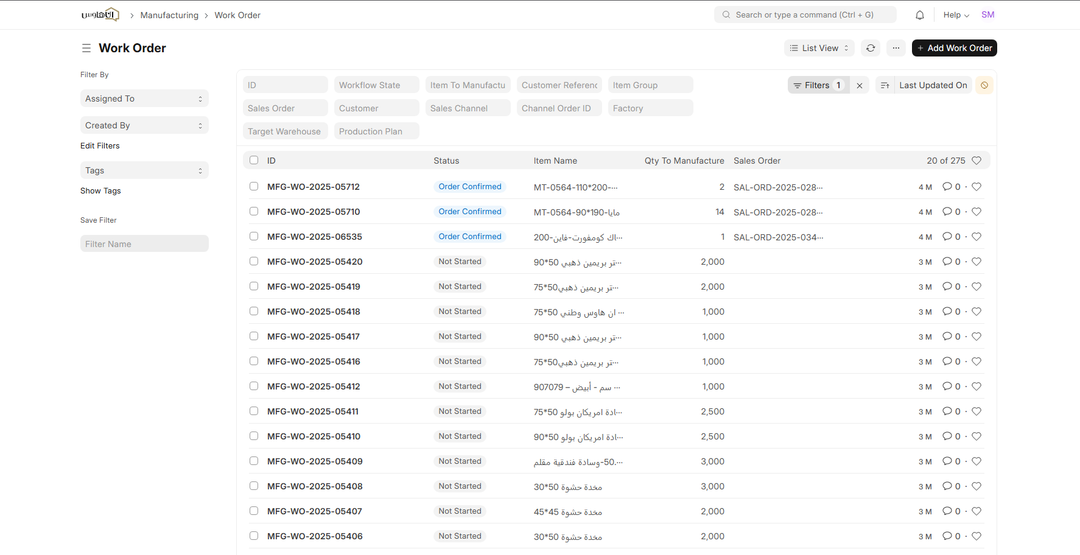Click the Filter Name input field

pos(144,244)
